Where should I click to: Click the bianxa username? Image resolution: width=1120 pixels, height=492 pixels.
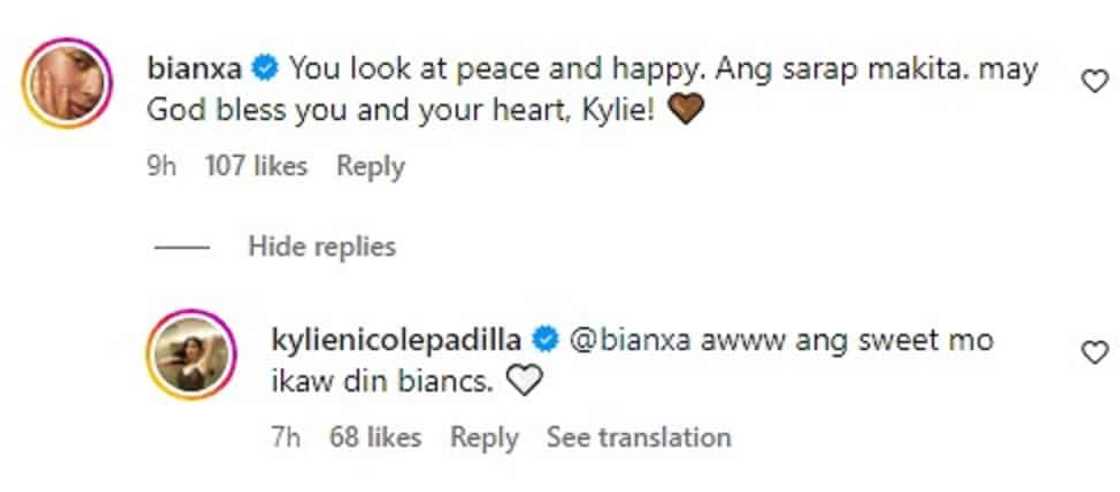[195, 70]
